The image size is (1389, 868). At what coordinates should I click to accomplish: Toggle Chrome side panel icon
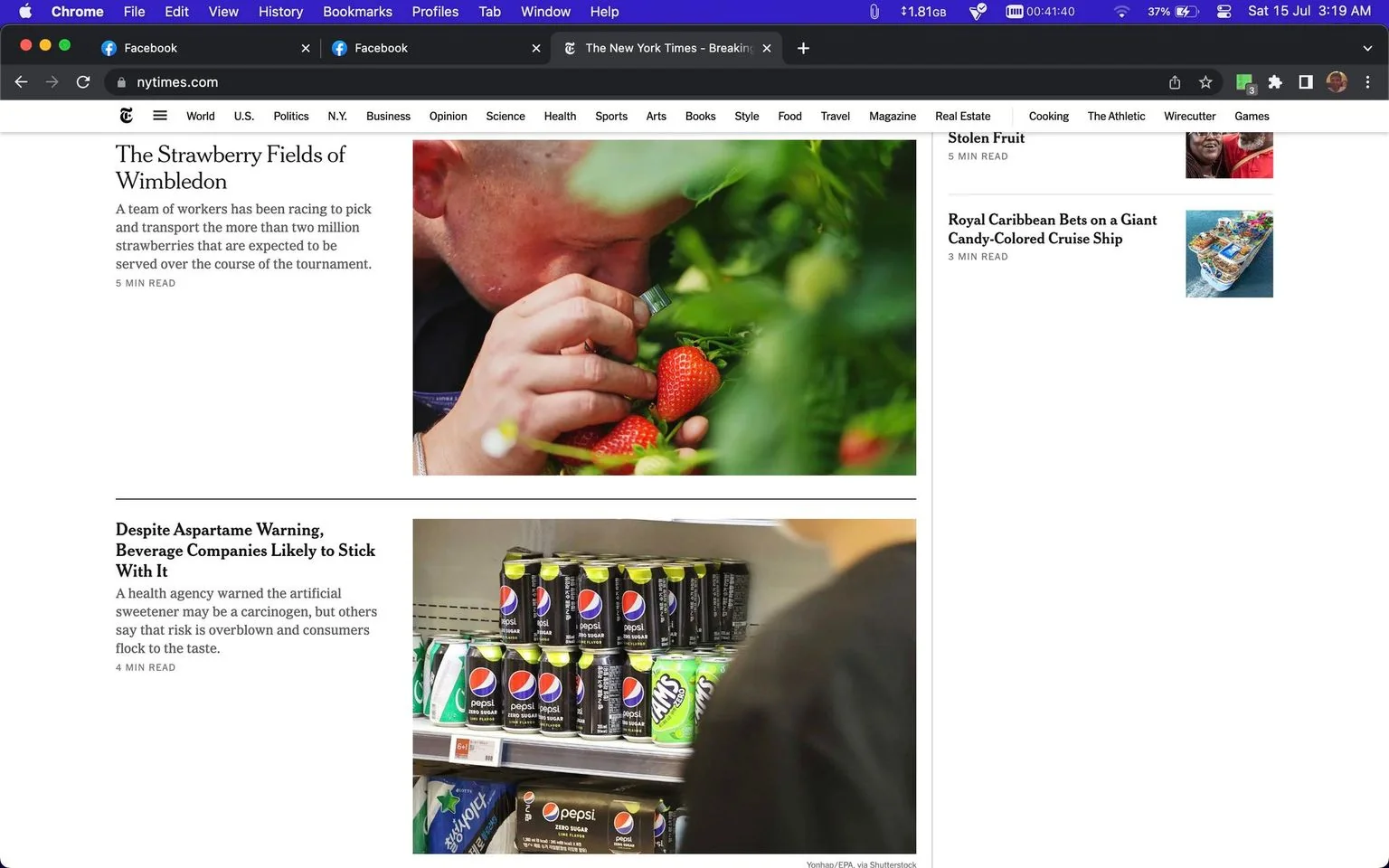click(x=1306, y=82)
